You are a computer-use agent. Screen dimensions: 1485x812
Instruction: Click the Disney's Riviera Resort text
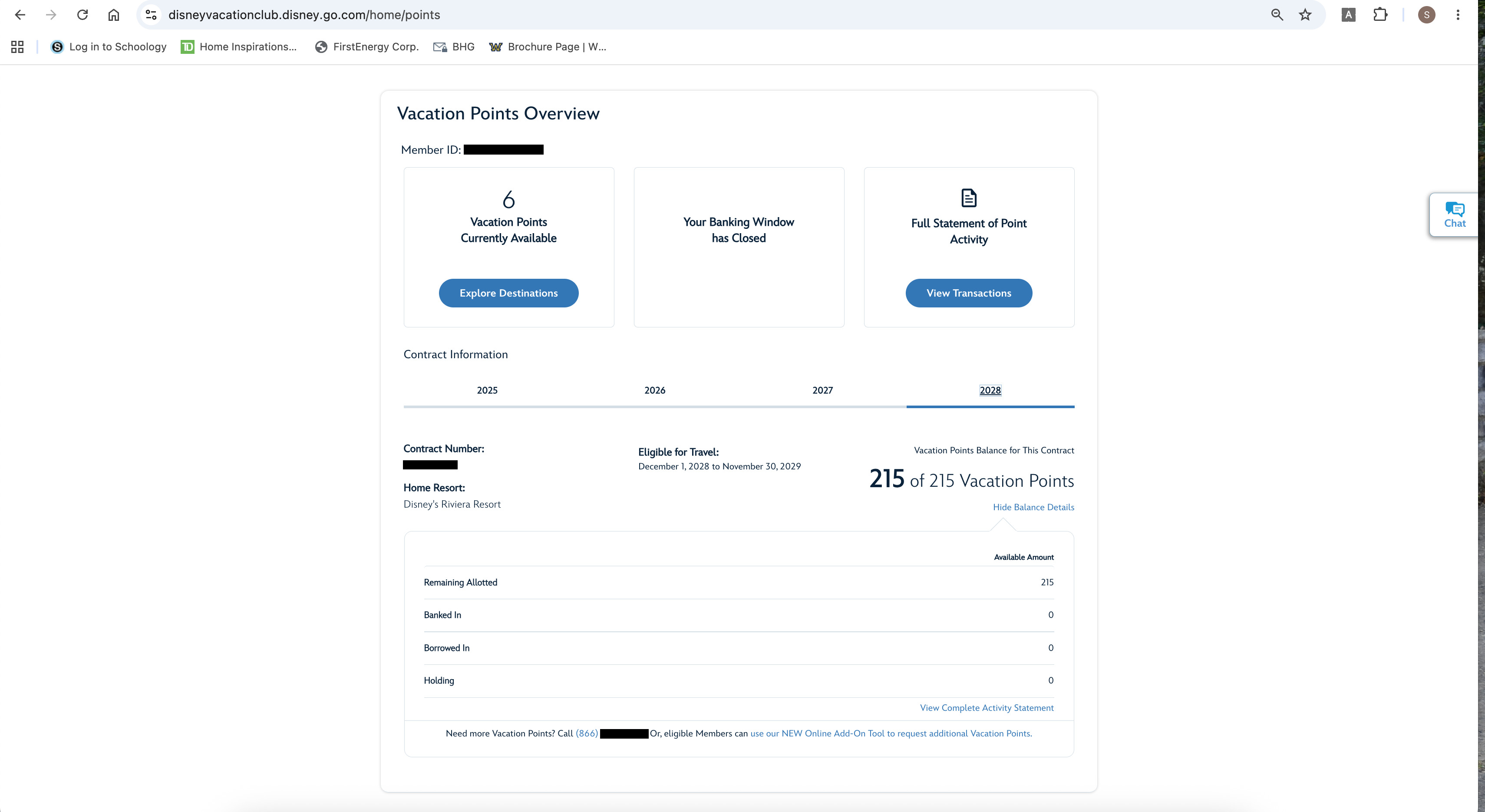(452, 504)
